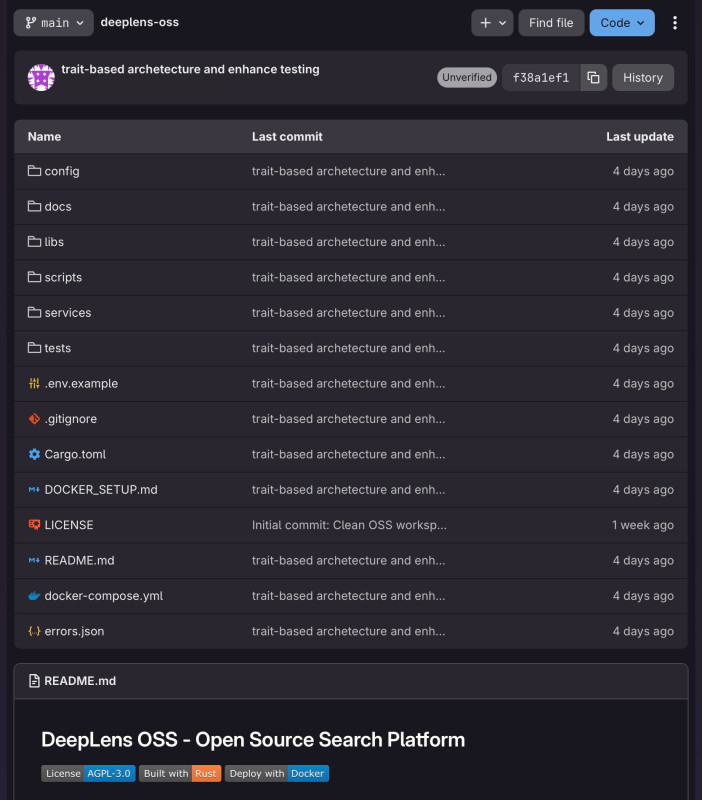Click the config folder icon
This screenshot has height=800, width=702.
pos(34,171)
